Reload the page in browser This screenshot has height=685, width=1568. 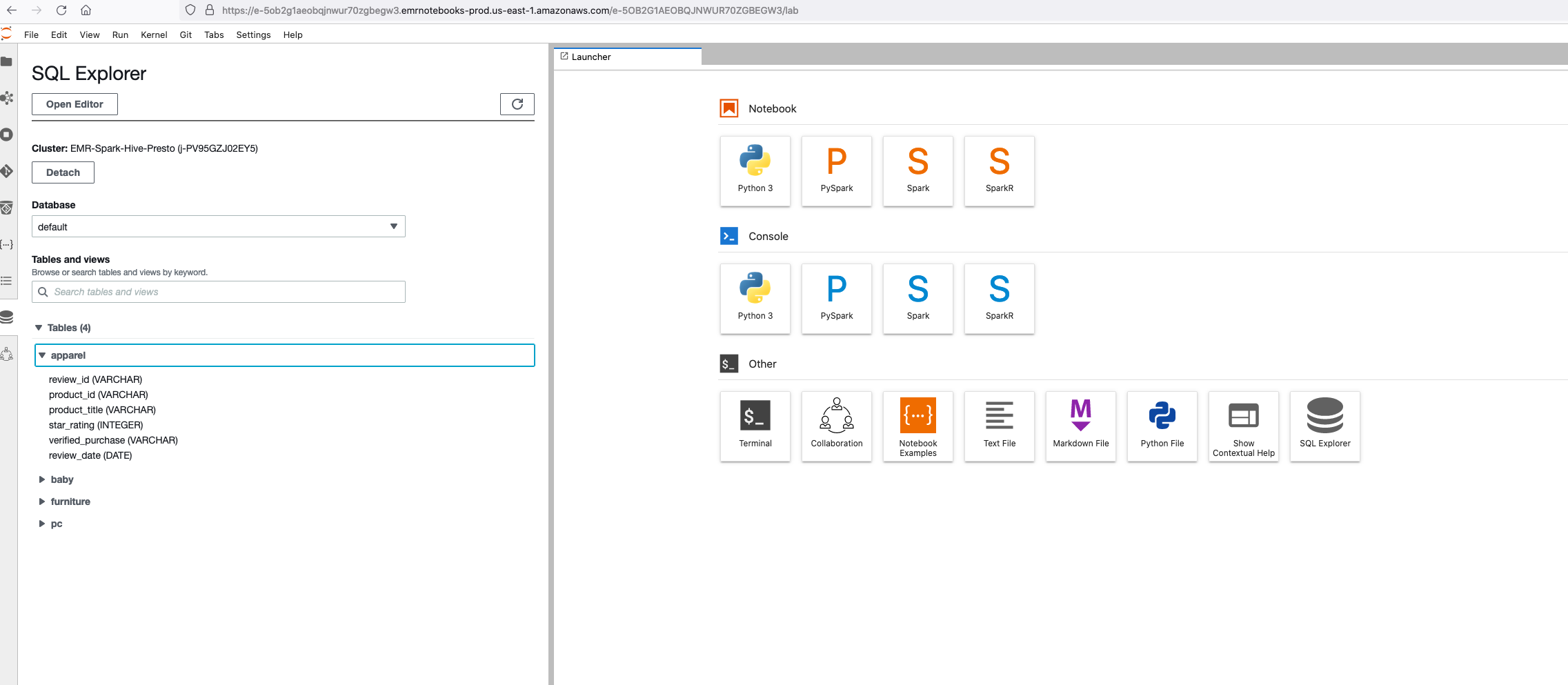(x=61, y=10)
